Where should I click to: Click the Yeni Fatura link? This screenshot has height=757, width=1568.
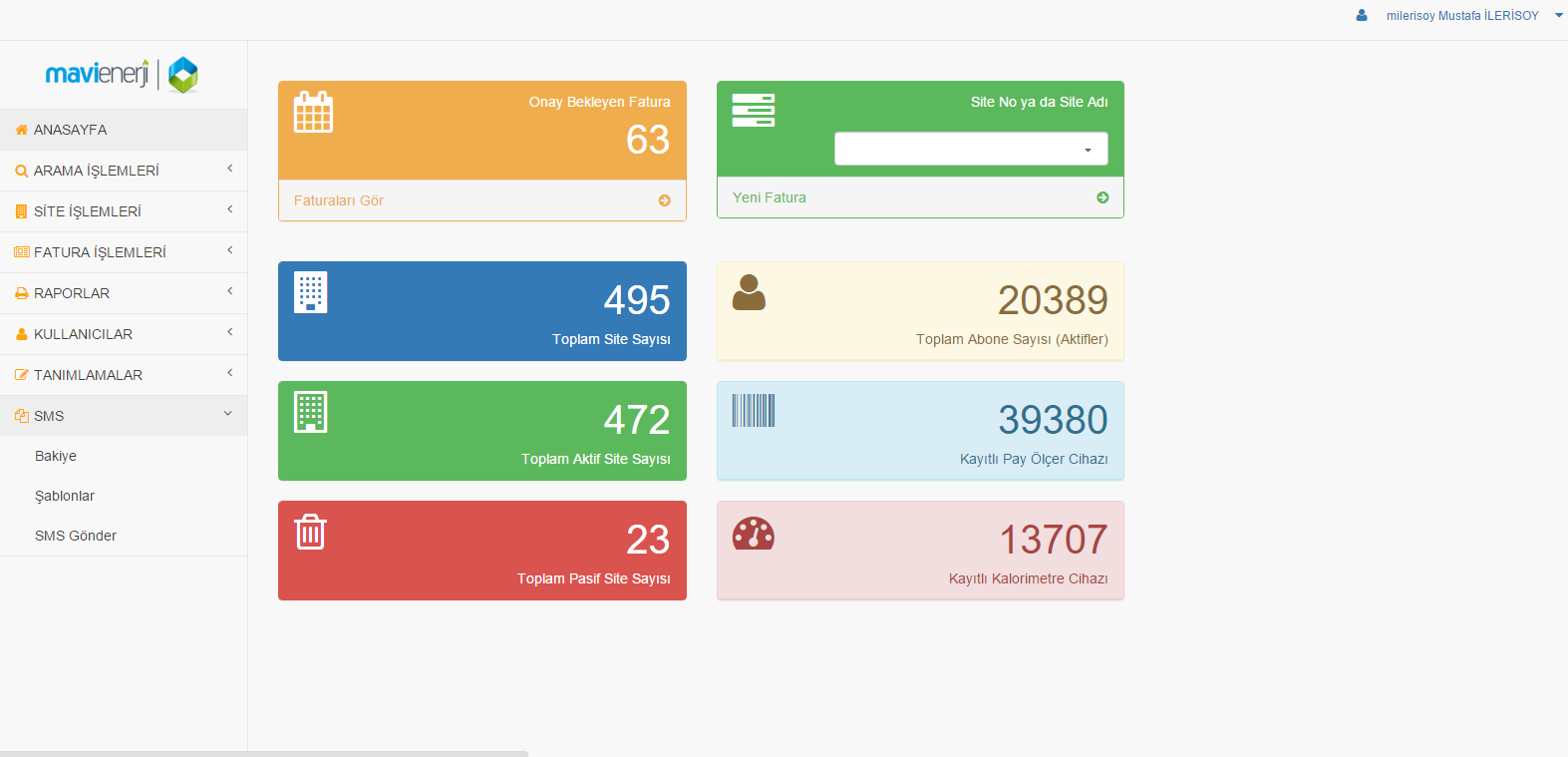(770, 197)
